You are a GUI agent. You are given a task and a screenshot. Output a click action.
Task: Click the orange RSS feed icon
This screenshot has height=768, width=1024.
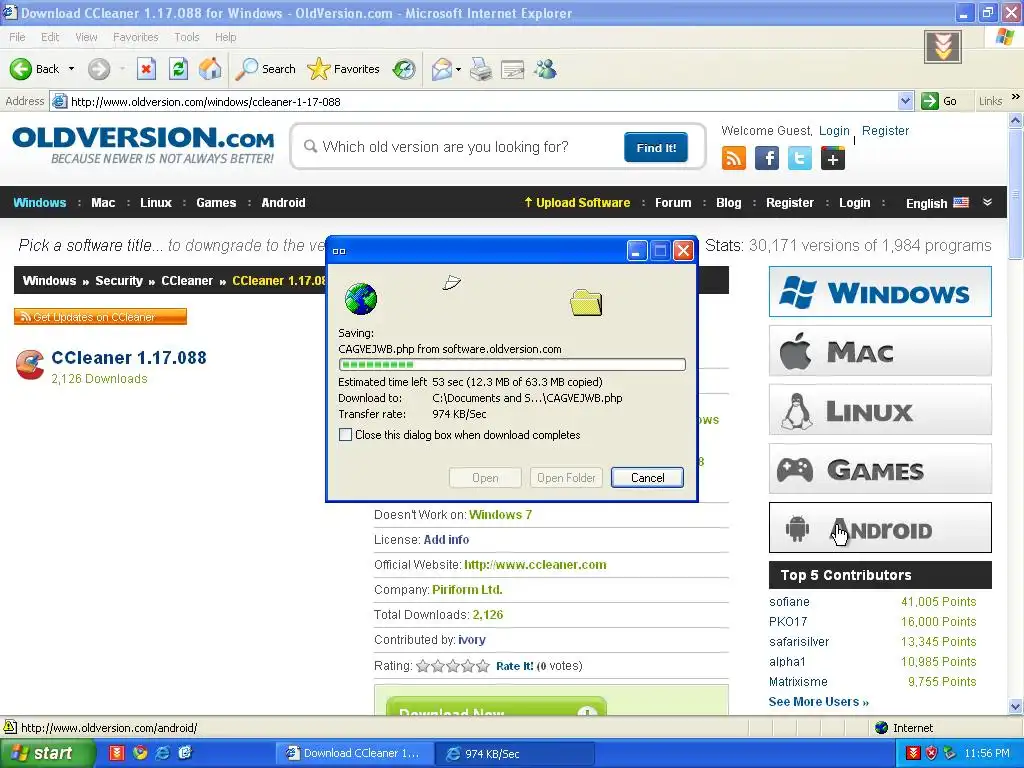coord(733,159)
